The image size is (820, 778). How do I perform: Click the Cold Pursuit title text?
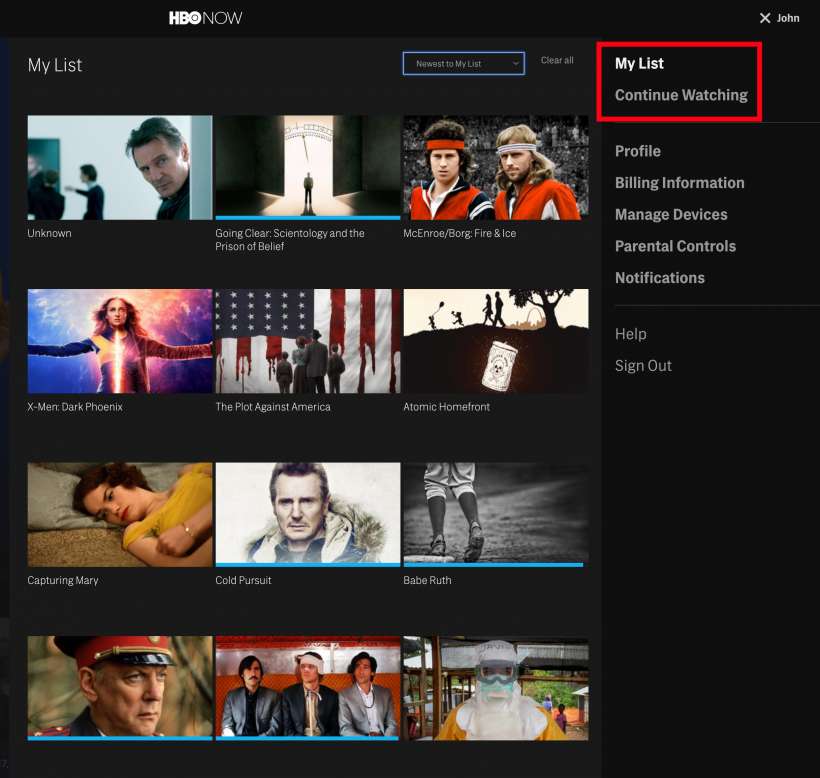click(243, 580)
